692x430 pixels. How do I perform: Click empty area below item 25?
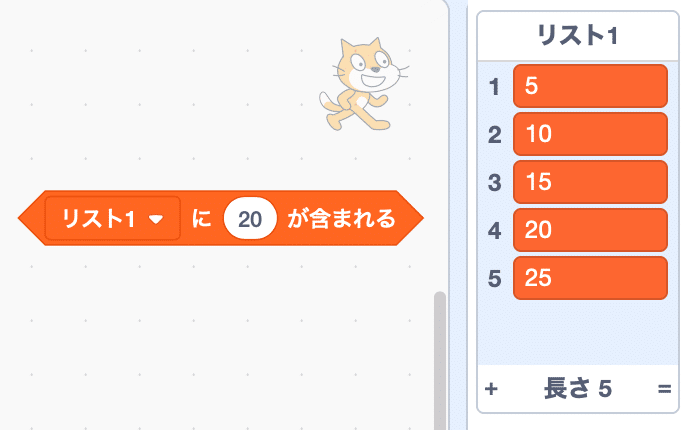coord(578,332)
